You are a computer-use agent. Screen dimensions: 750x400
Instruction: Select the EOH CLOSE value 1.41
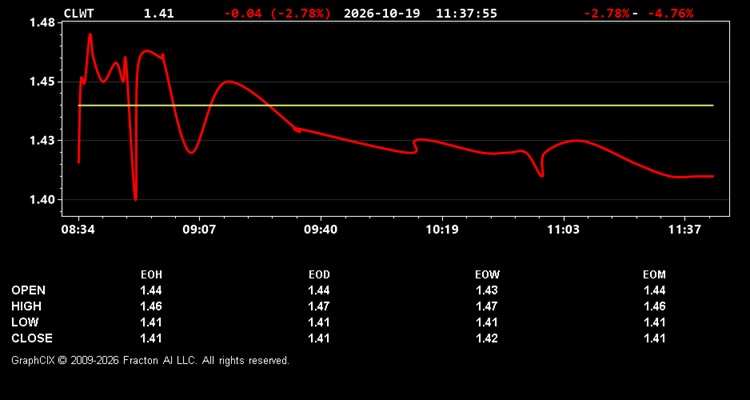tap(151, 338)
